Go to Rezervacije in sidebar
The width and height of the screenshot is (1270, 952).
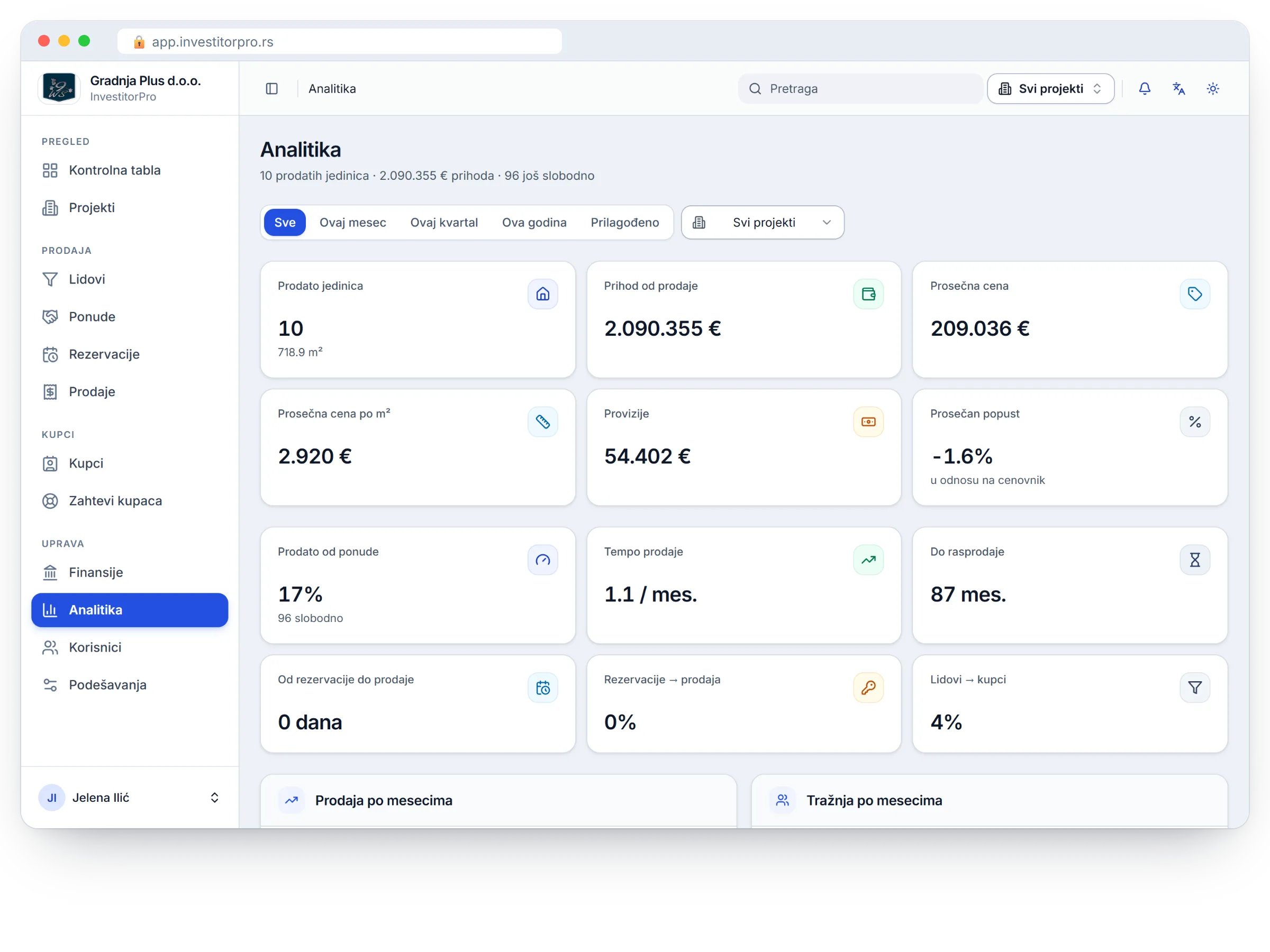click(129, 354)
